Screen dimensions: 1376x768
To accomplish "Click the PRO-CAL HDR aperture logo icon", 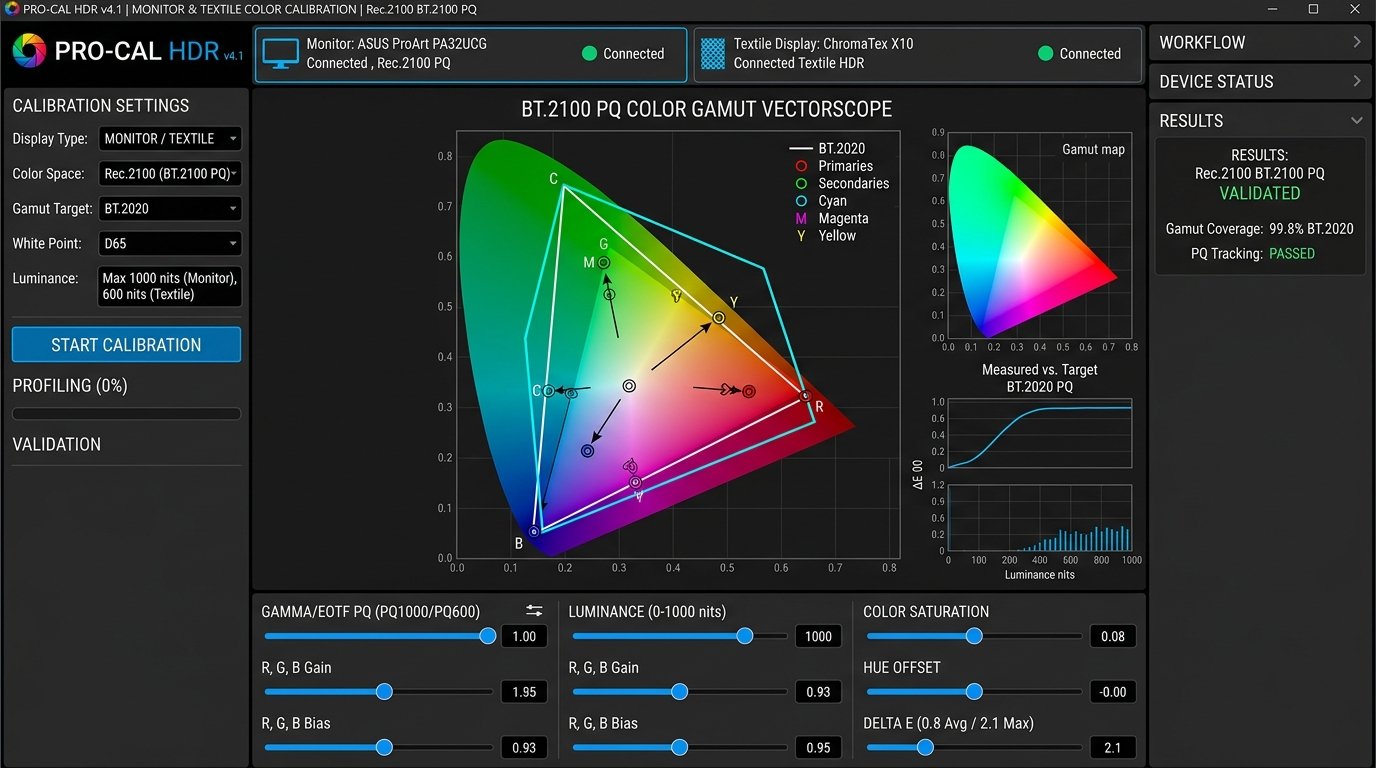I will click(29, 50).
